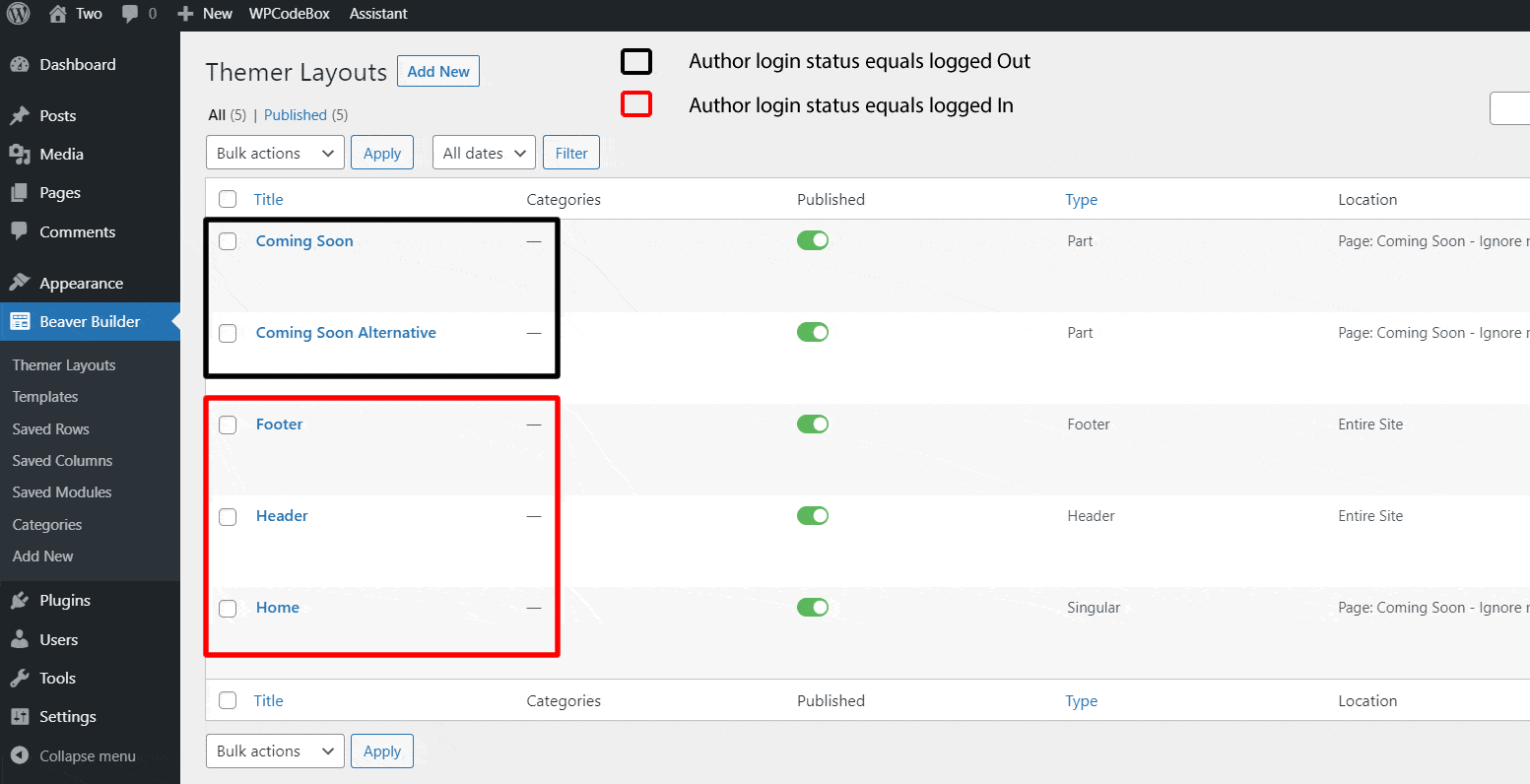
Task: Toggle Published switch for Coming Soon
Action: pyautogui.click(x=813, y=240)
